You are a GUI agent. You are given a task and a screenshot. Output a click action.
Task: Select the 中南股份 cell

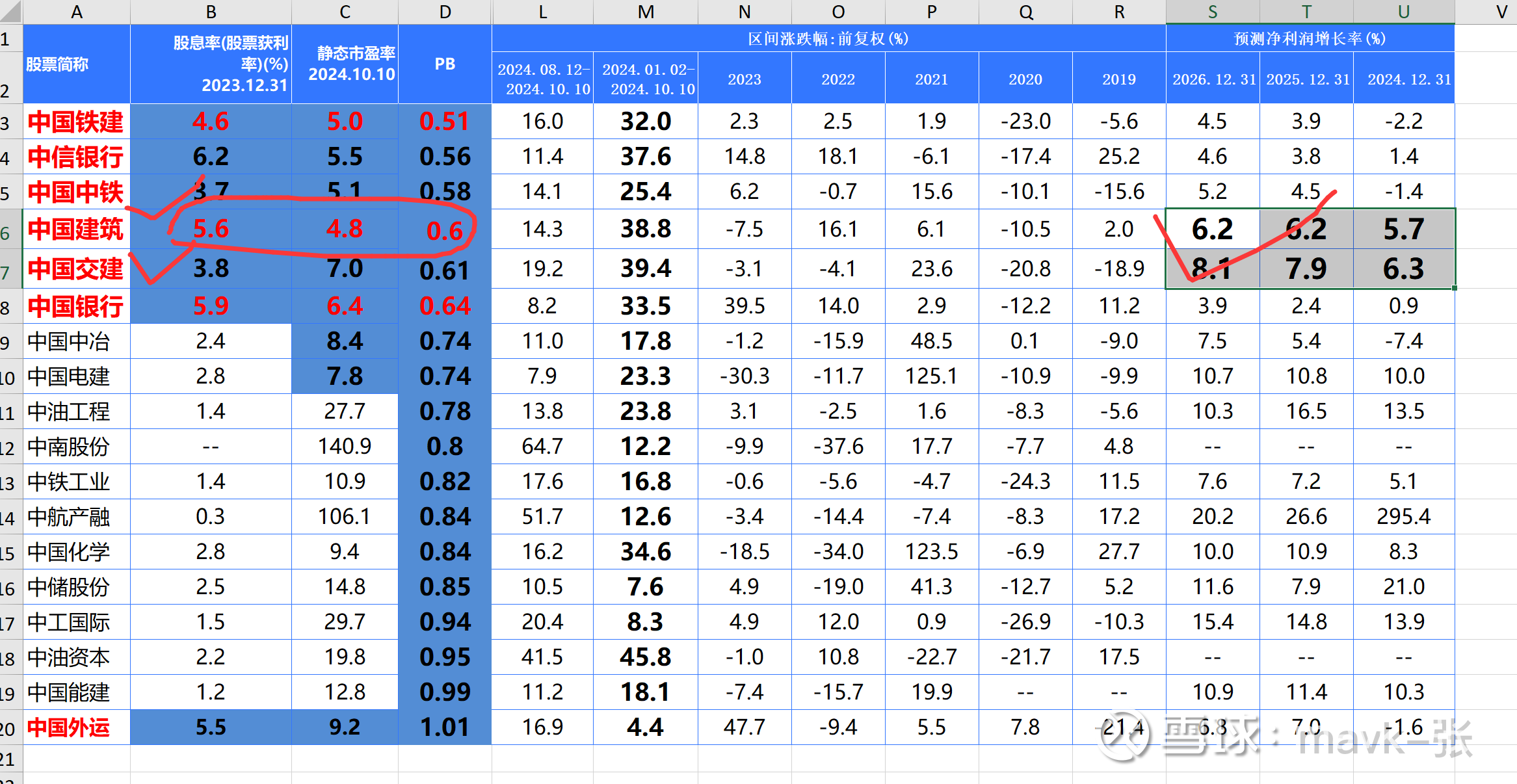[77, 447]
